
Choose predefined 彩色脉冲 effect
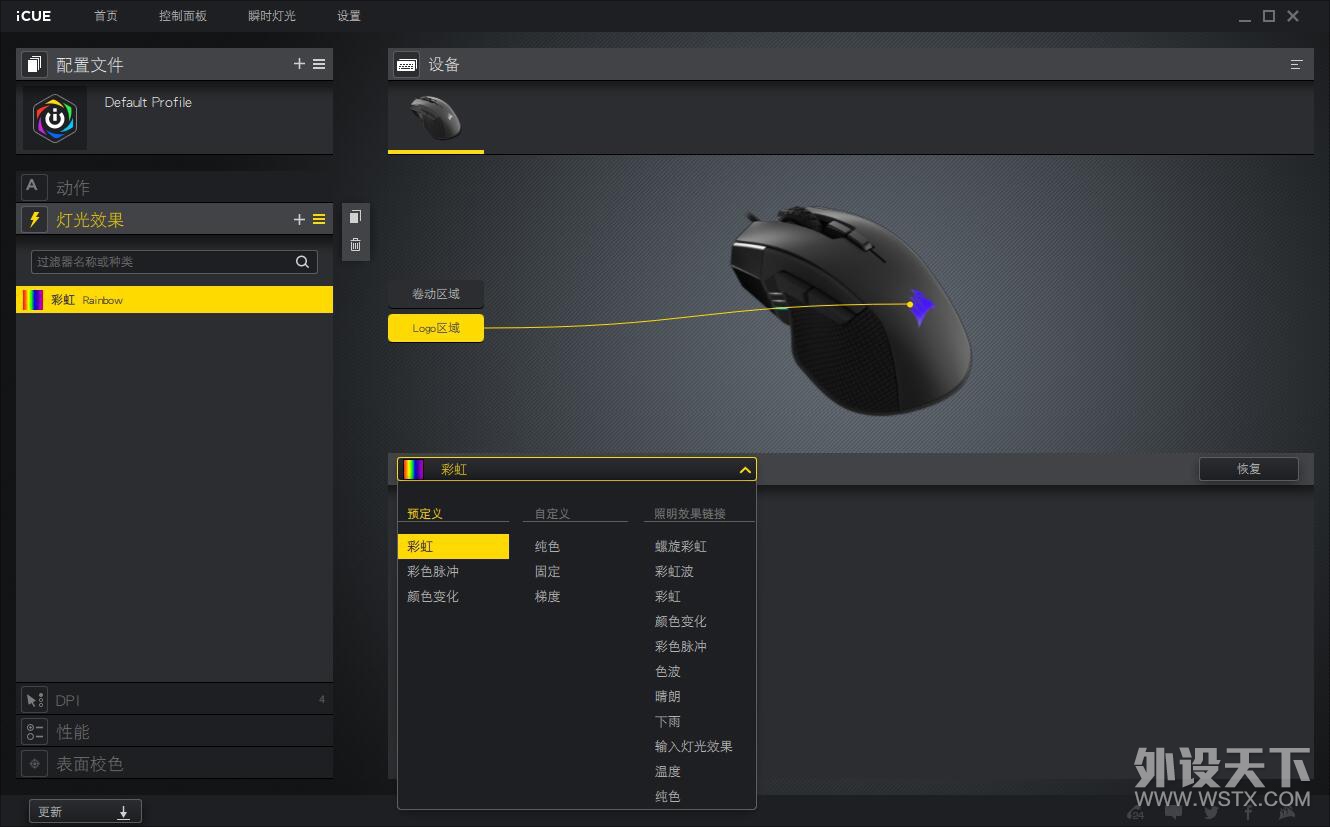click(433, 572)
